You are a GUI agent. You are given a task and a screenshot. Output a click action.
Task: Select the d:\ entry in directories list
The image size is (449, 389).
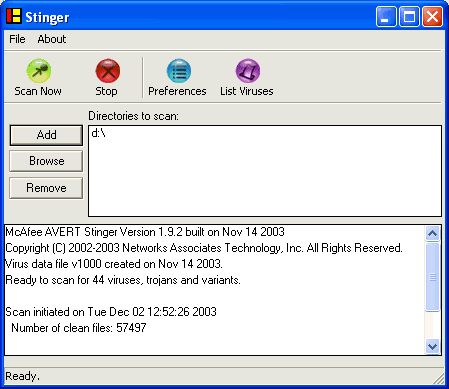(98, 133)
